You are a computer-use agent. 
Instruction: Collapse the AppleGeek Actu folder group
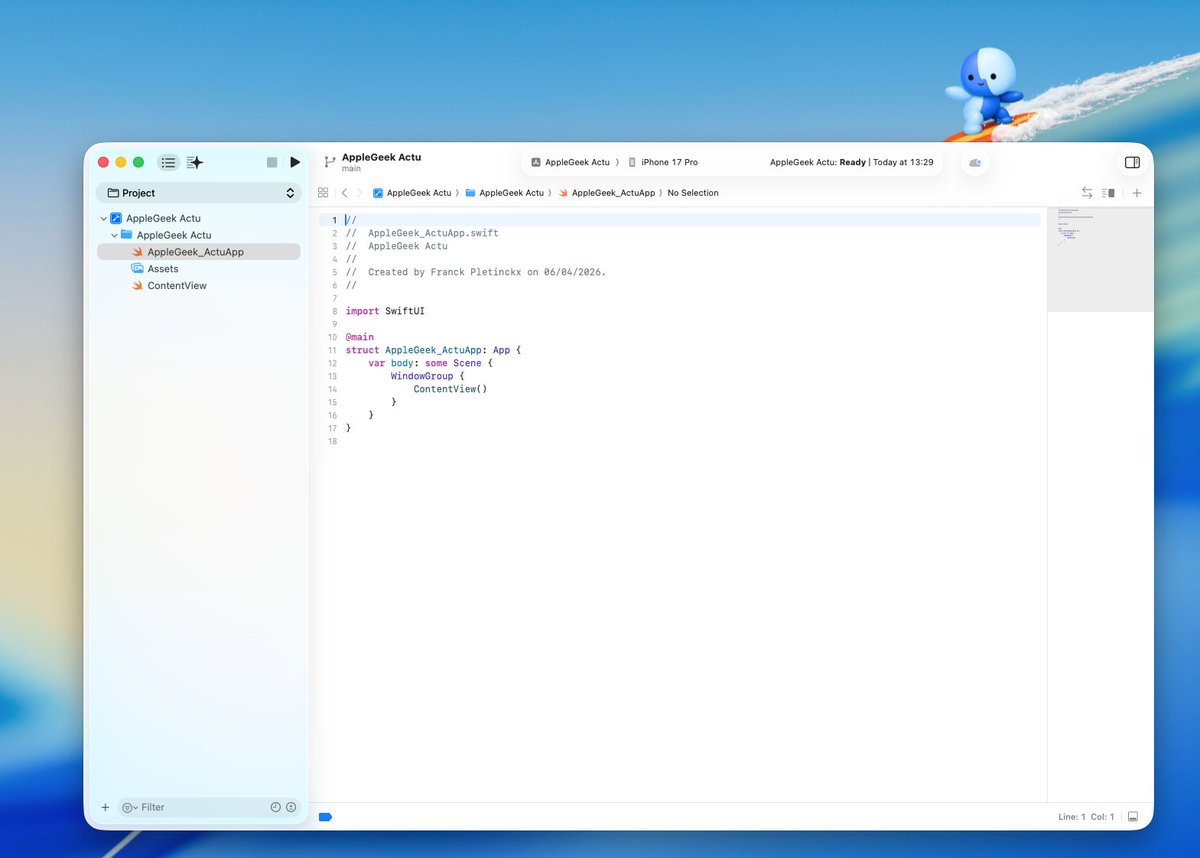point(114,235)
